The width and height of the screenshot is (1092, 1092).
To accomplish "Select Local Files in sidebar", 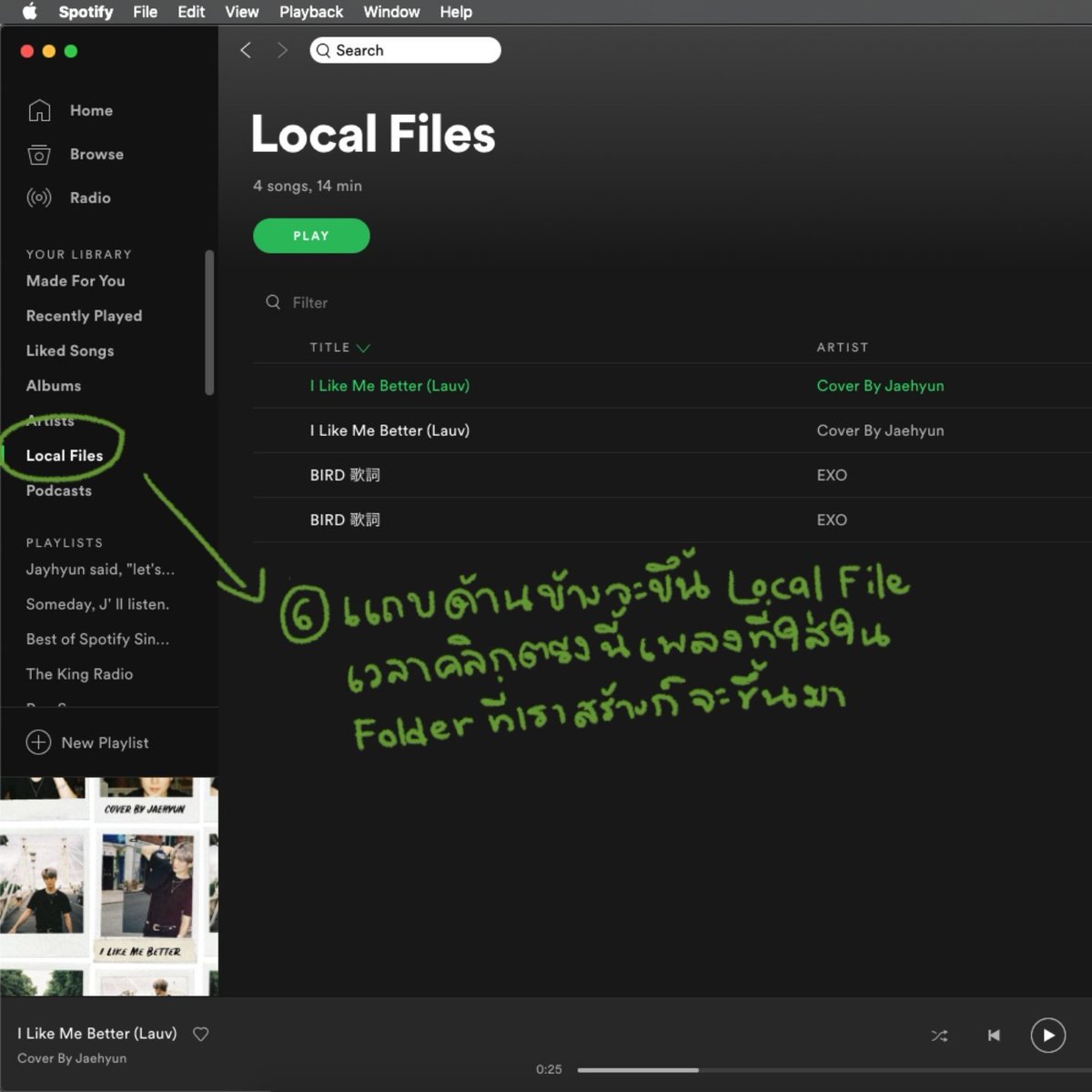I will (x=65, y=455).
